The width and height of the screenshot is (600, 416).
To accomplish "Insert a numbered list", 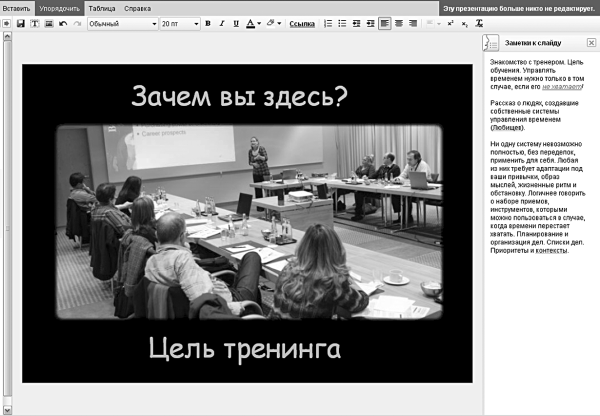I will pos(328,23).
